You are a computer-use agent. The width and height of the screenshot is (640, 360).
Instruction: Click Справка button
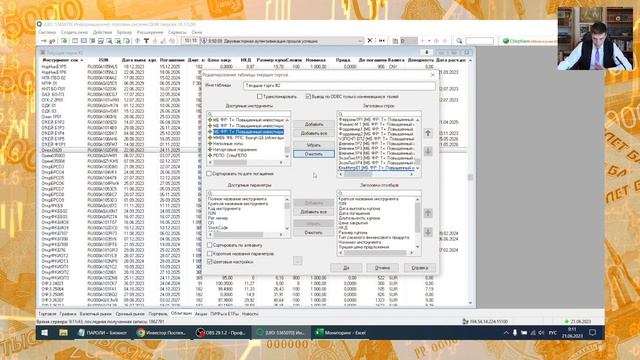click(x=420, y=268)
